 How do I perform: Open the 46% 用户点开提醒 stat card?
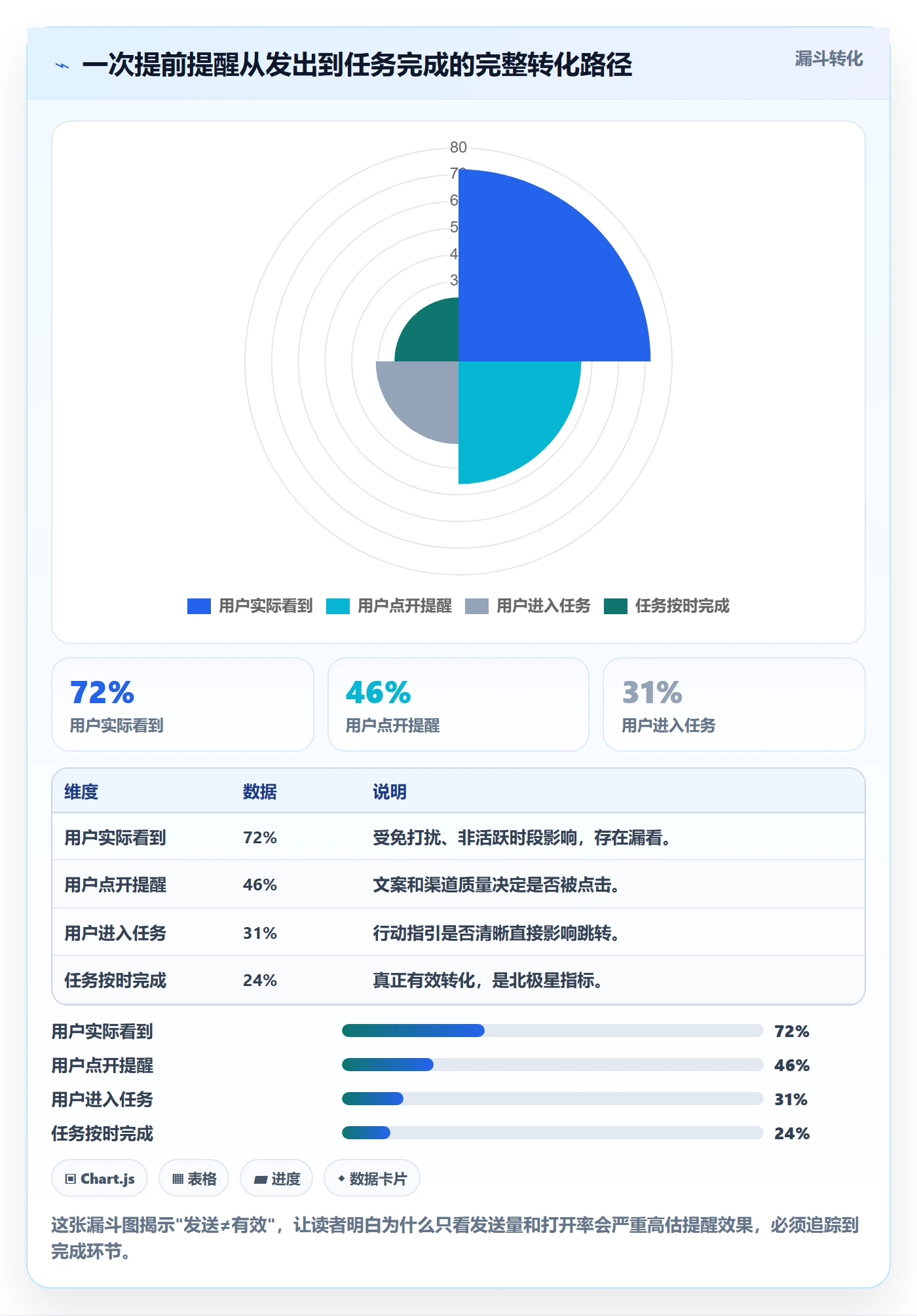tap(458, 704)
